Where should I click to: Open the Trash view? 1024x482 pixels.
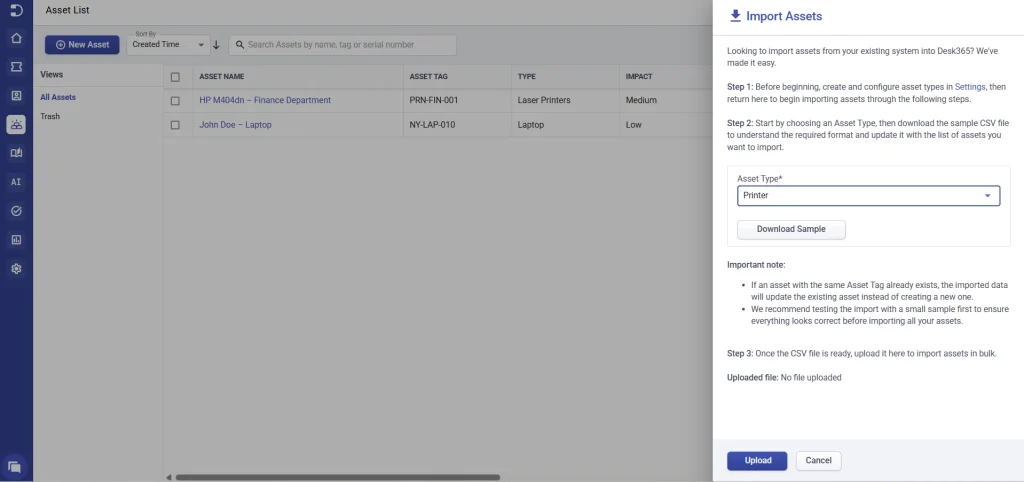50,116
